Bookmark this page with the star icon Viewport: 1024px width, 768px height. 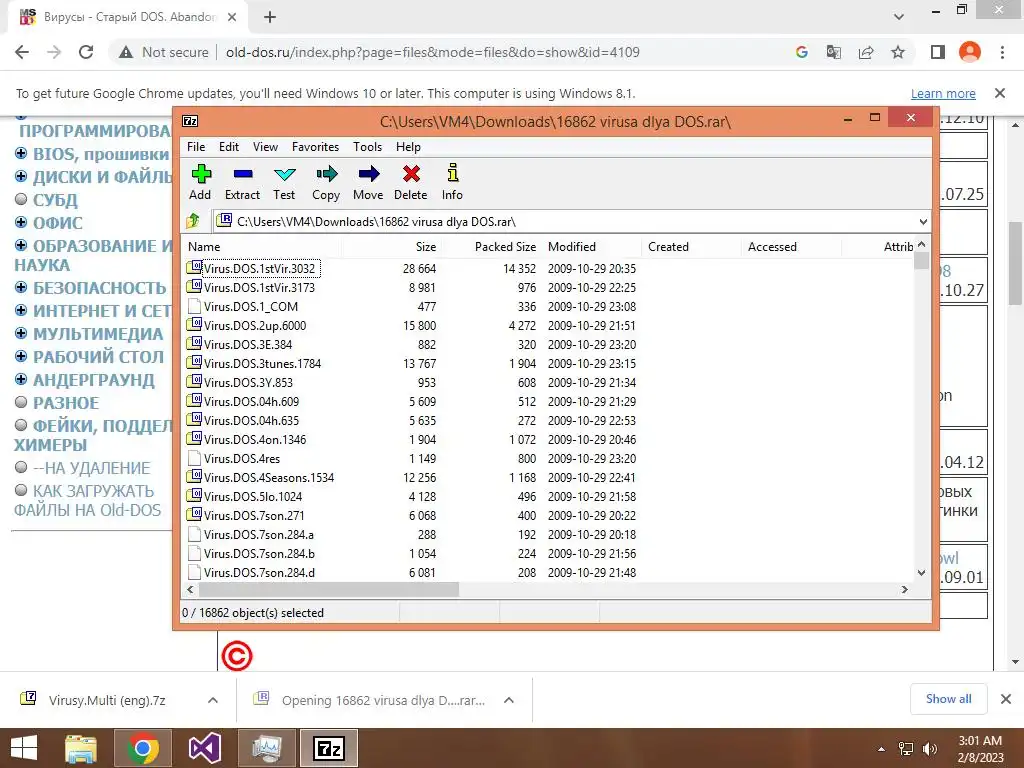898,52
